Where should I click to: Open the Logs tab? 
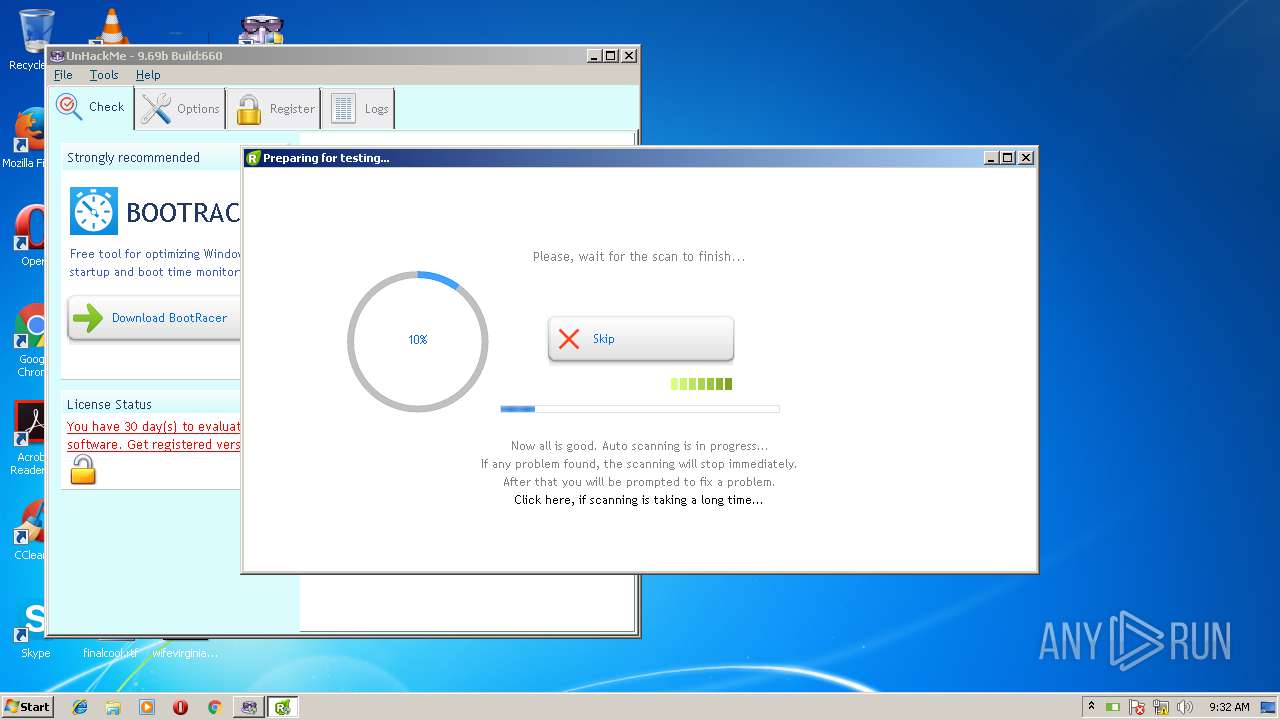358,108
